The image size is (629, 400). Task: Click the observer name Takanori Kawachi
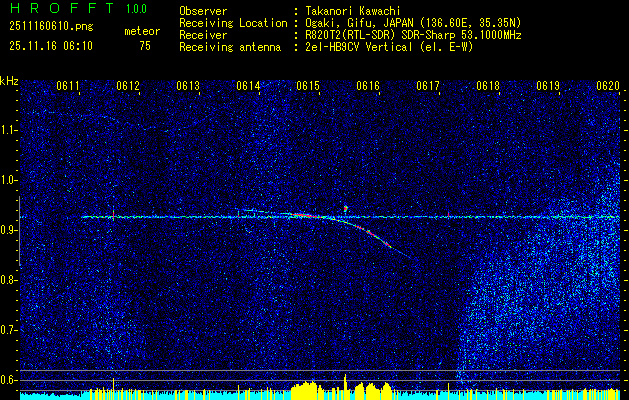(x=353, y=11)
